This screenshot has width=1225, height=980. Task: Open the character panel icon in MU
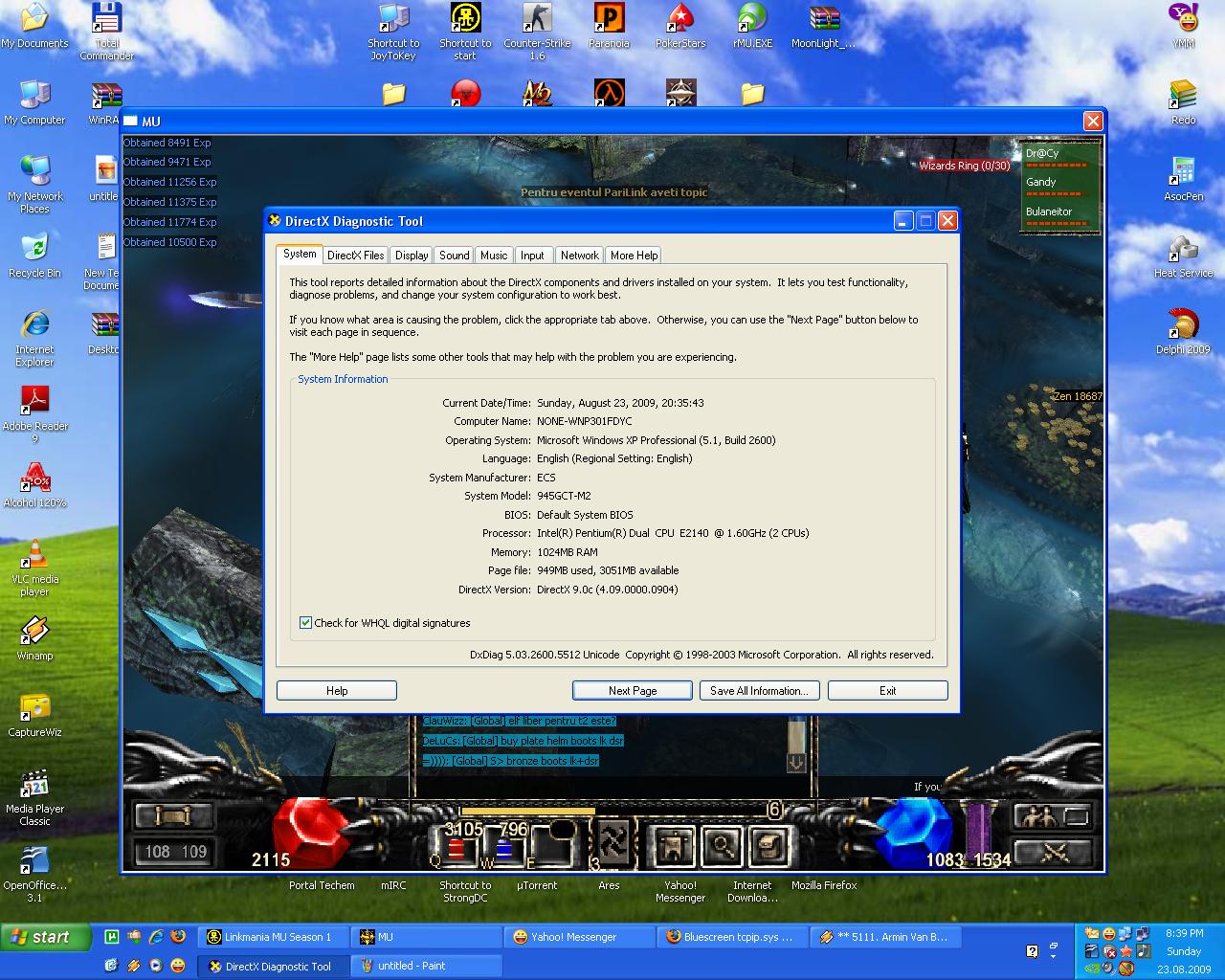tap(675, 845)
